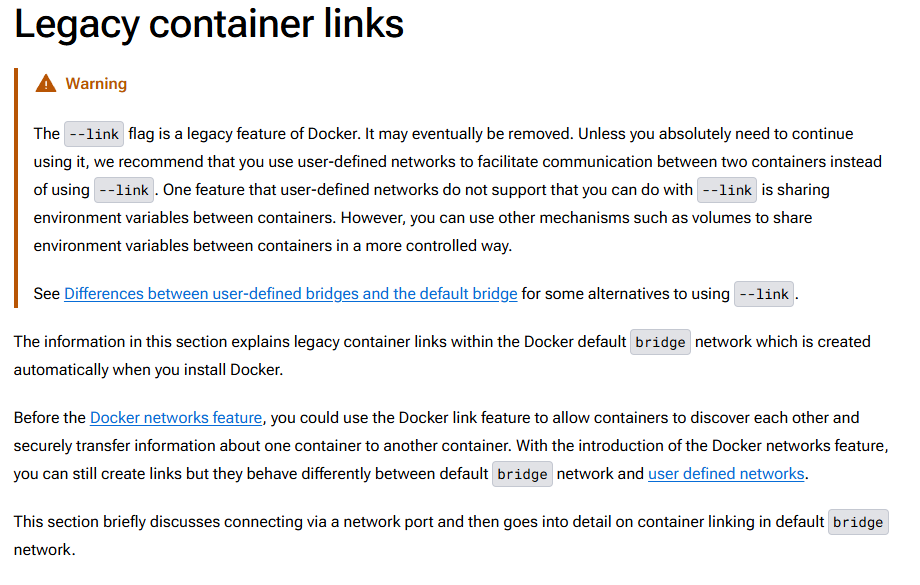
Task: Click the line "environment variables between containers in a more controlled way"
Action: tap(273, 246)
